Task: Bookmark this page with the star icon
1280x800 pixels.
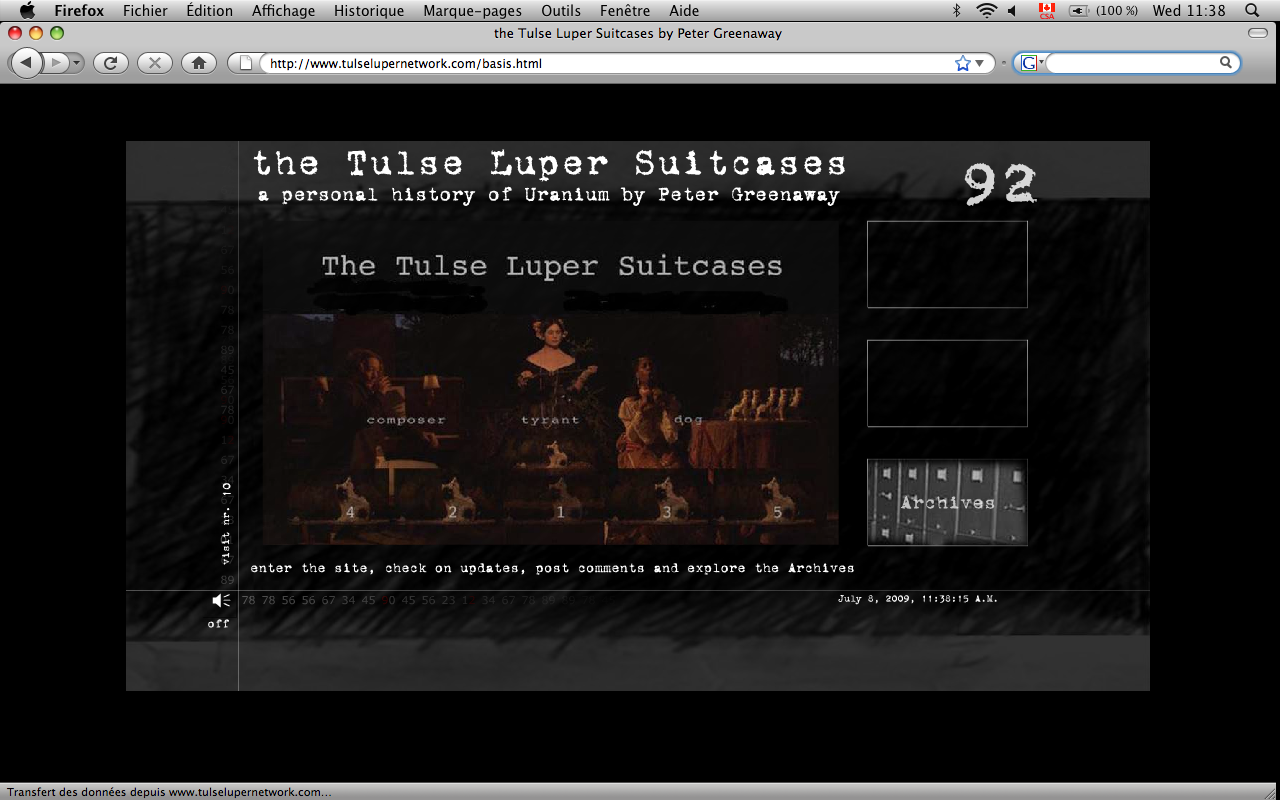Action: (x=962, y=63)
